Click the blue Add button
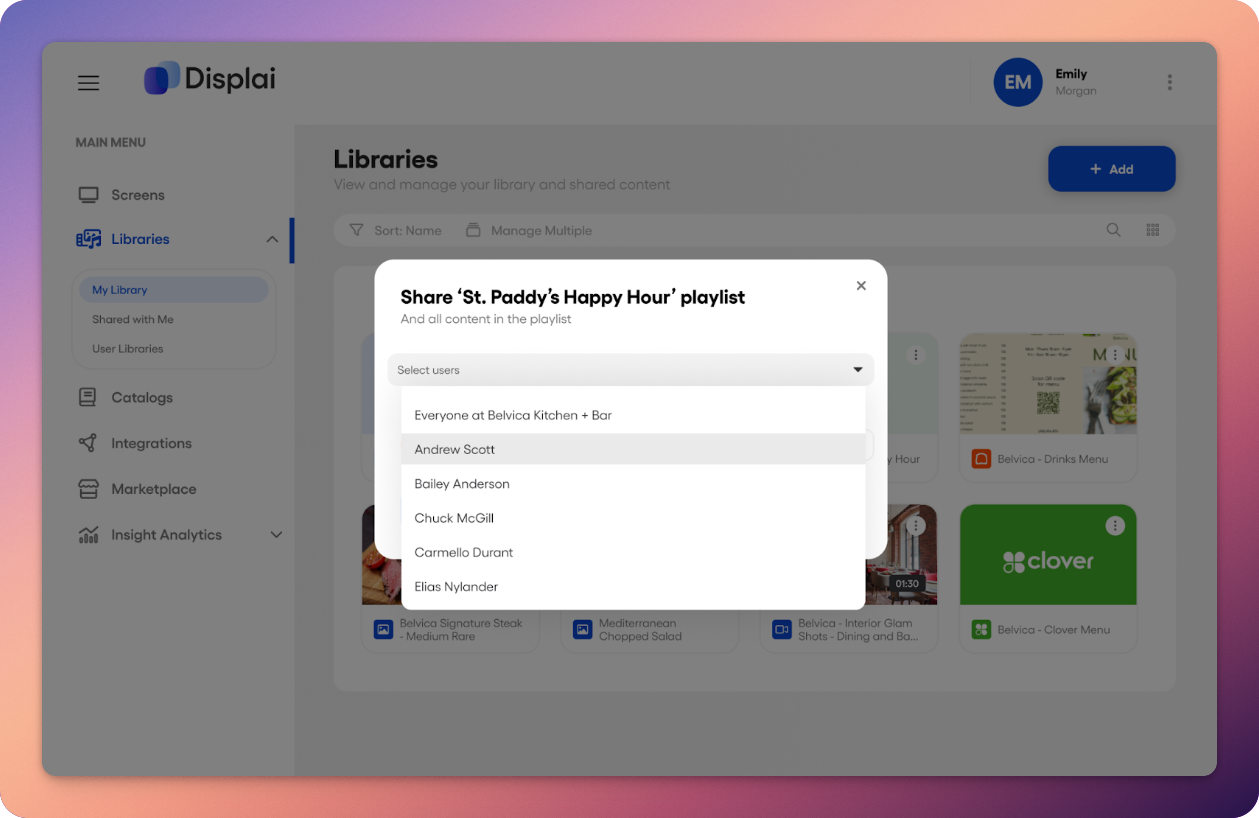This screenshot has height=818, width=1259. (1111, 169)
